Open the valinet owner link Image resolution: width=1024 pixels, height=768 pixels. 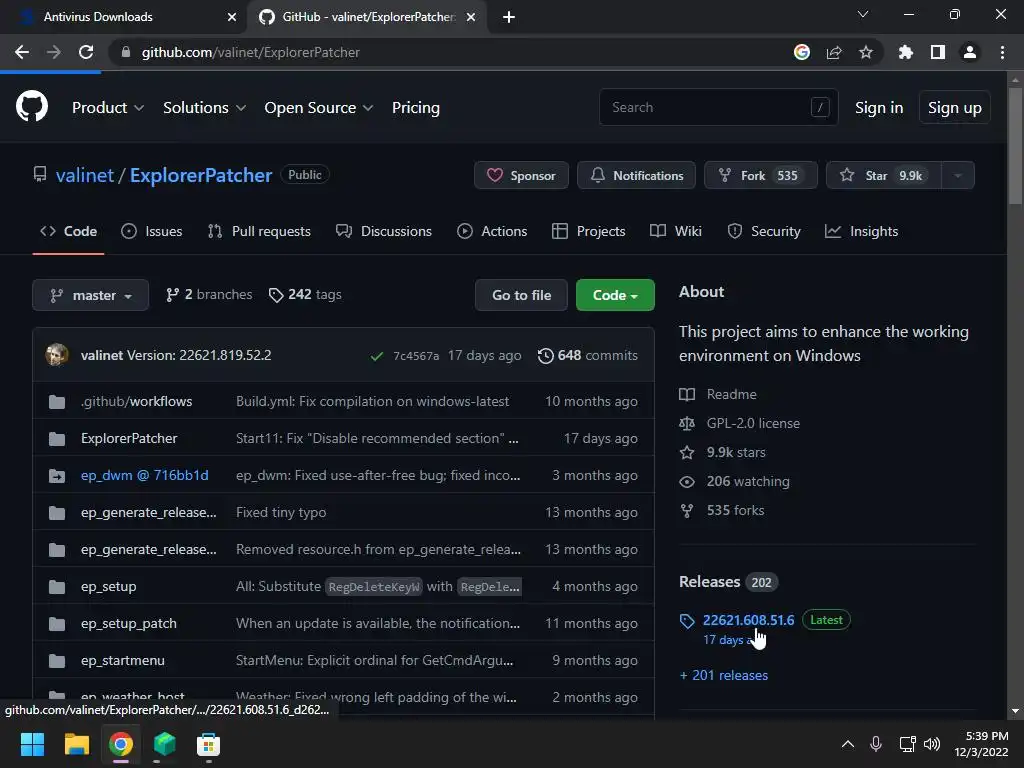(85, 175)
